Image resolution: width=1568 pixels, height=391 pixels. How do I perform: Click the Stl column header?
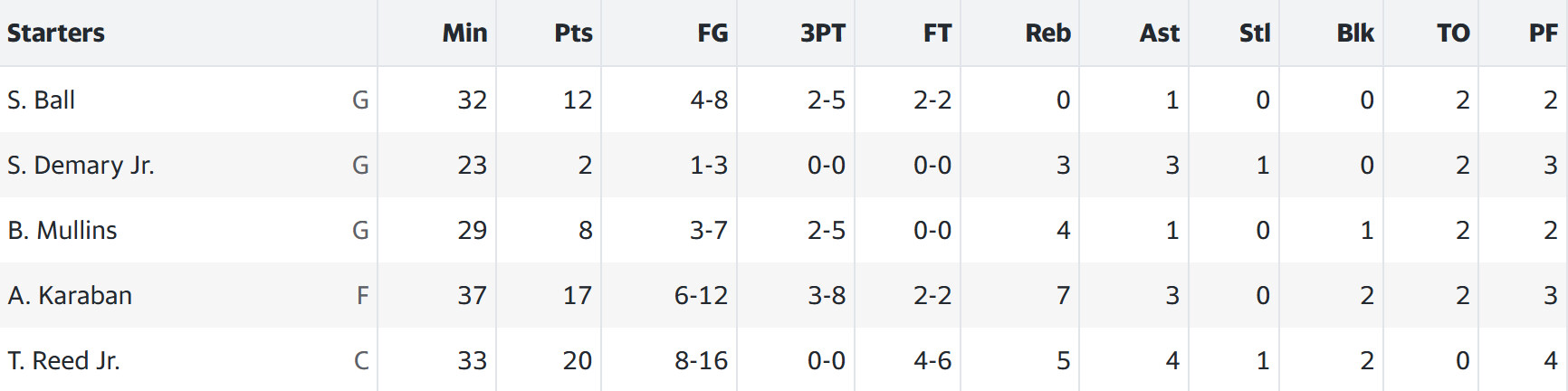tap(1255, 33)
